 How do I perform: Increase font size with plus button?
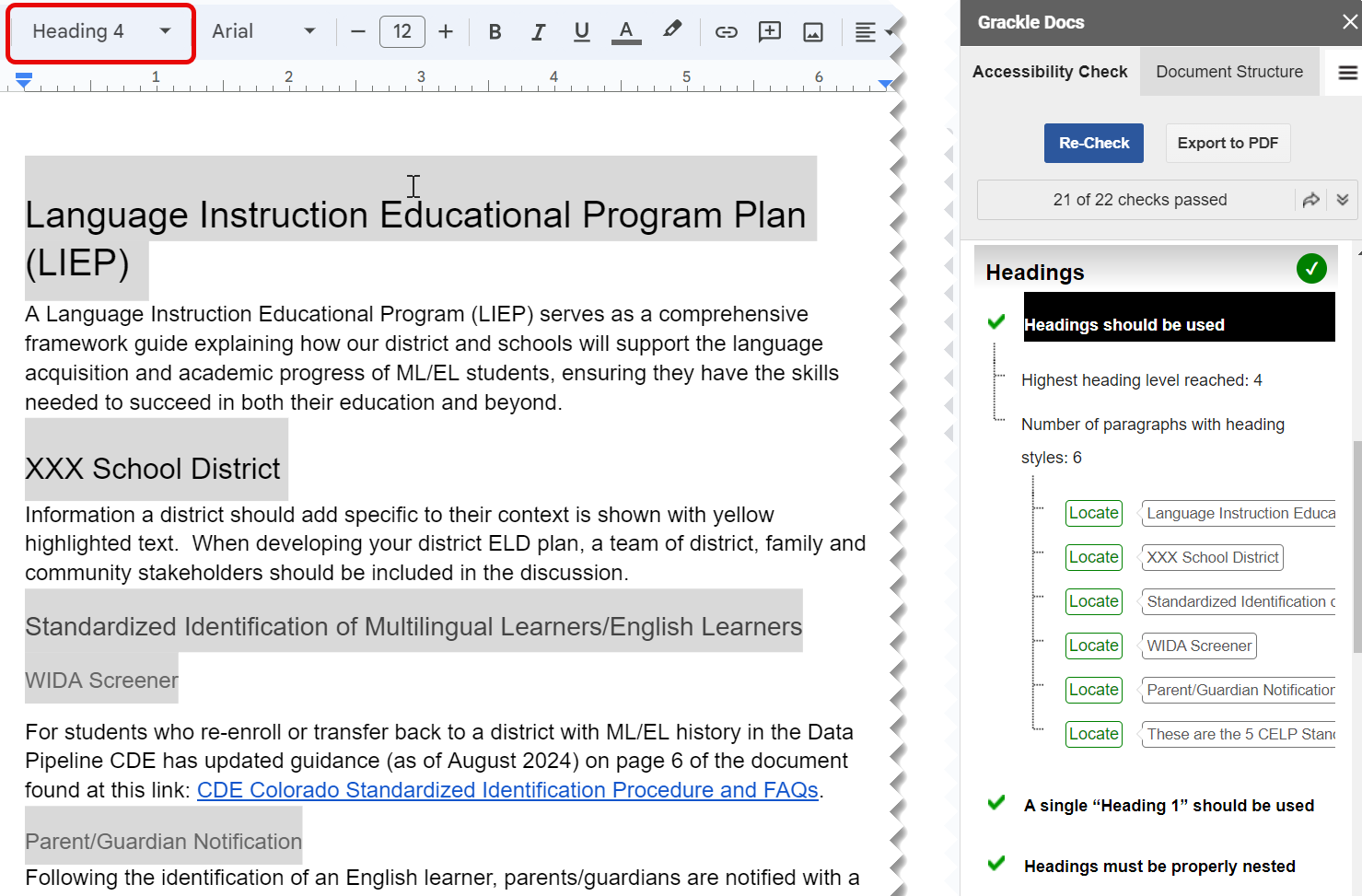point(446,31)
